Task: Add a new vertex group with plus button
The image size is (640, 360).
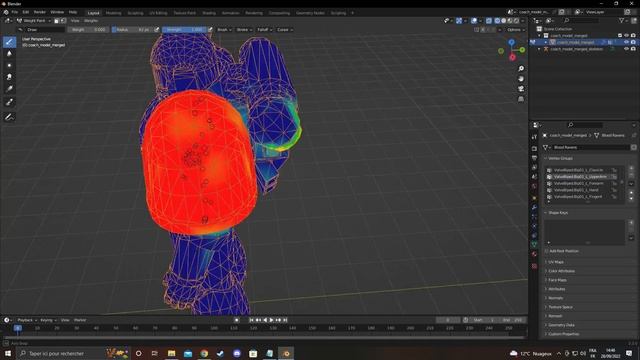Action: pyautogui.click(x=631, y=168)
